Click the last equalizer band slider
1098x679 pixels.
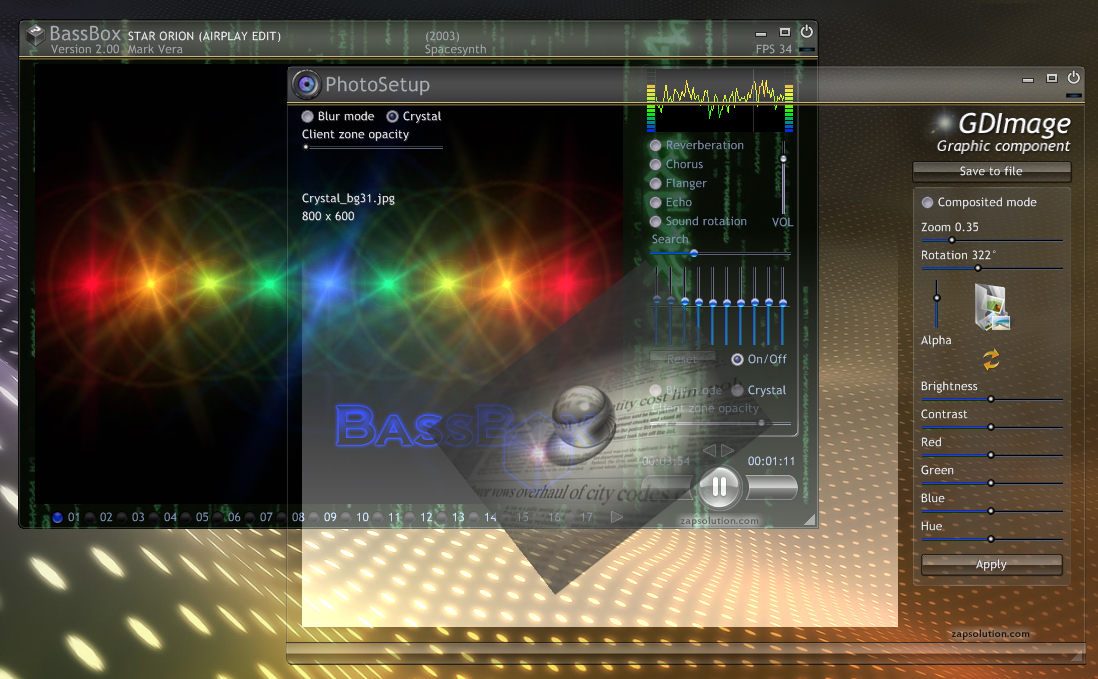pos(783,305)
